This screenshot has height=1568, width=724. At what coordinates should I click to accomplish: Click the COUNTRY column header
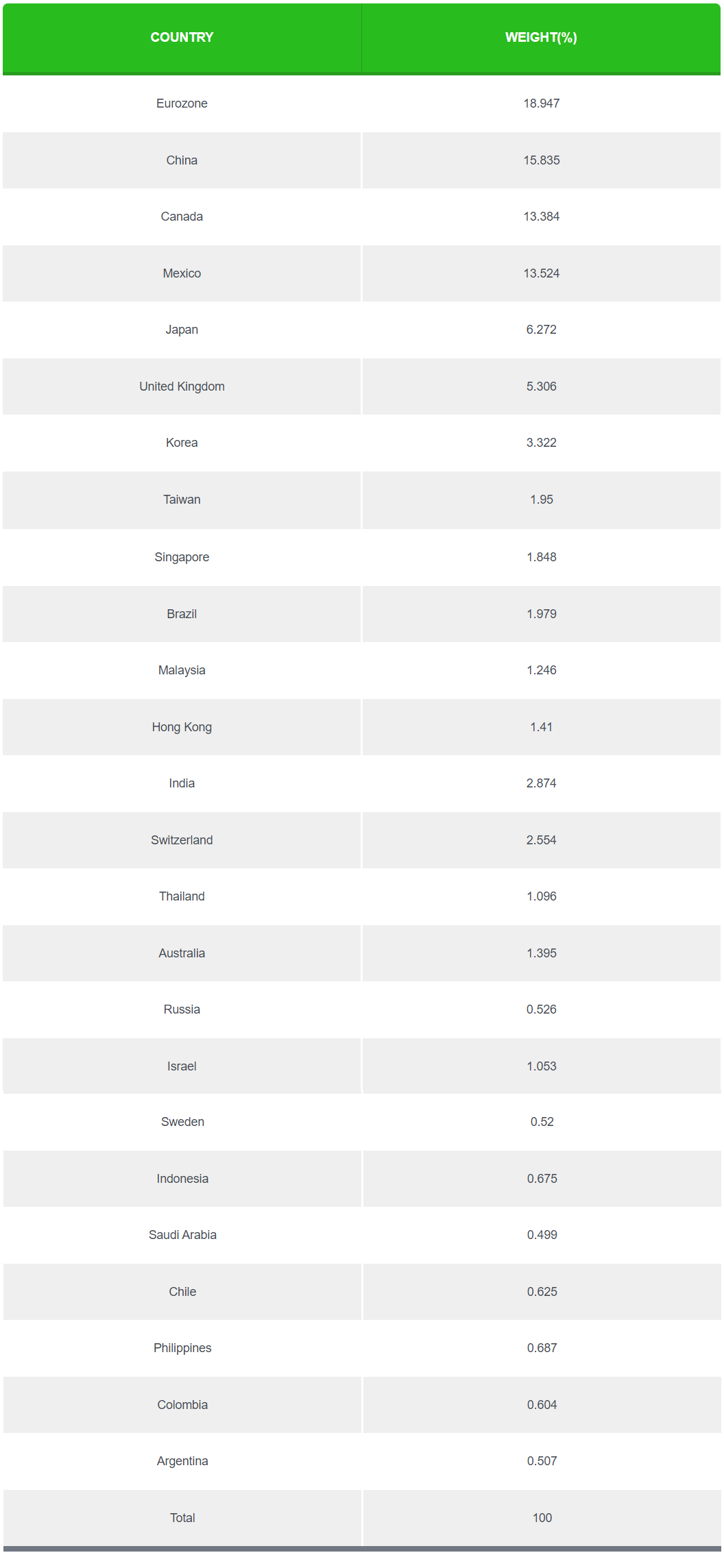tap(182, 38)
